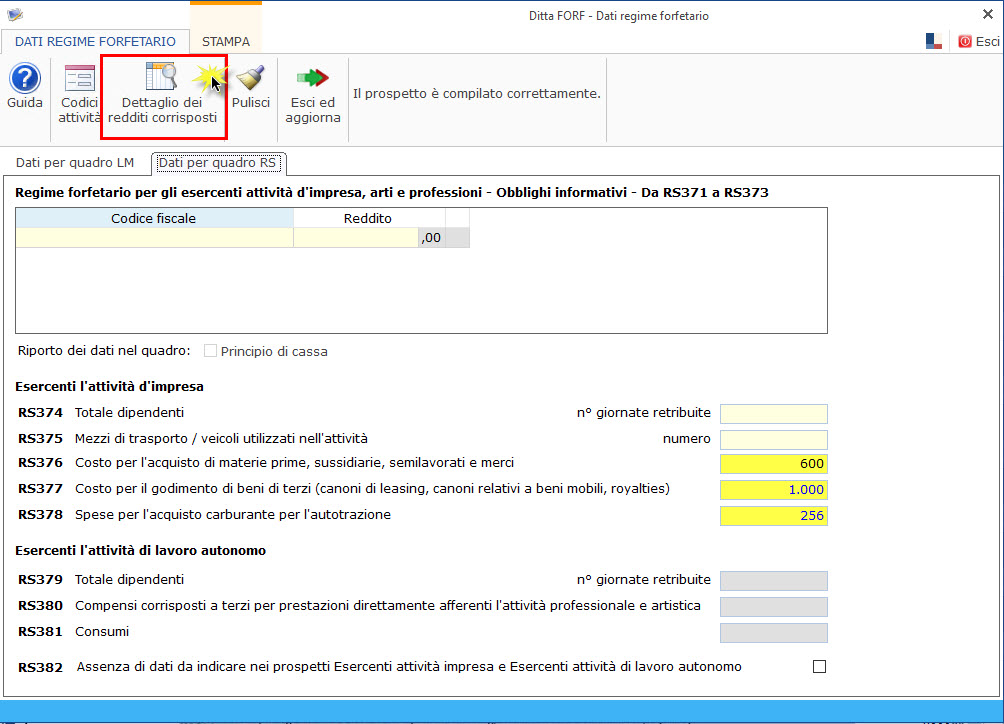This screenshot has width=1004, height=724.
Task: Click the application icon in title bar
Action: point(14,15)
